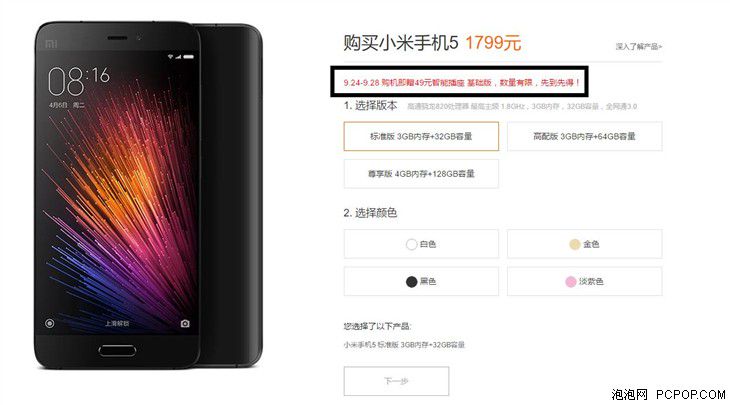Tap the camera icon on phone lockscreen
The height and width of the screenshot is (405, 730).
pos(185,324)
